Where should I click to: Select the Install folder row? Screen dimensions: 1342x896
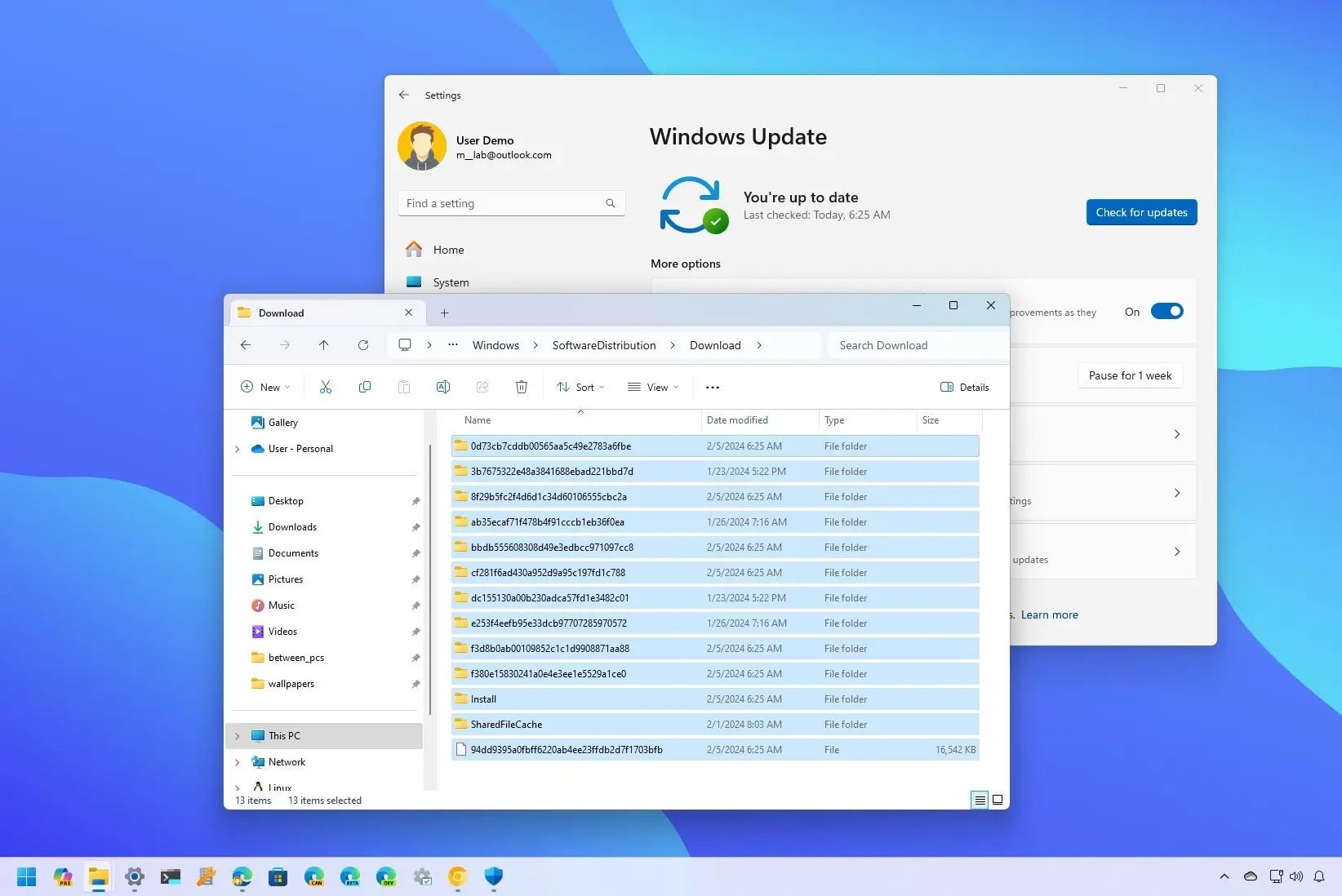pyautogui.click(x=715, y=699)
